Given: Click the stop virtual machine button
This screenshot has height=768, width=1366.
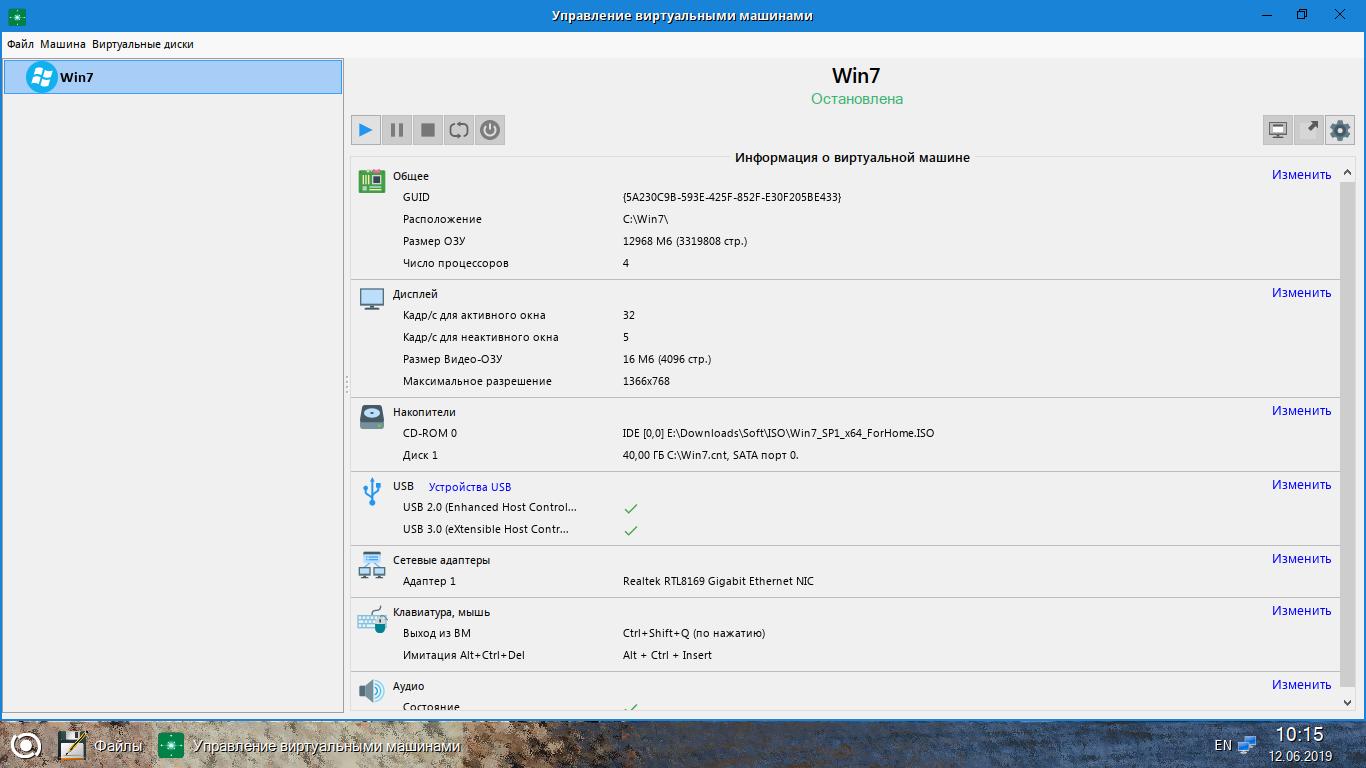Looking at the screenshot, I should point(428,130).
